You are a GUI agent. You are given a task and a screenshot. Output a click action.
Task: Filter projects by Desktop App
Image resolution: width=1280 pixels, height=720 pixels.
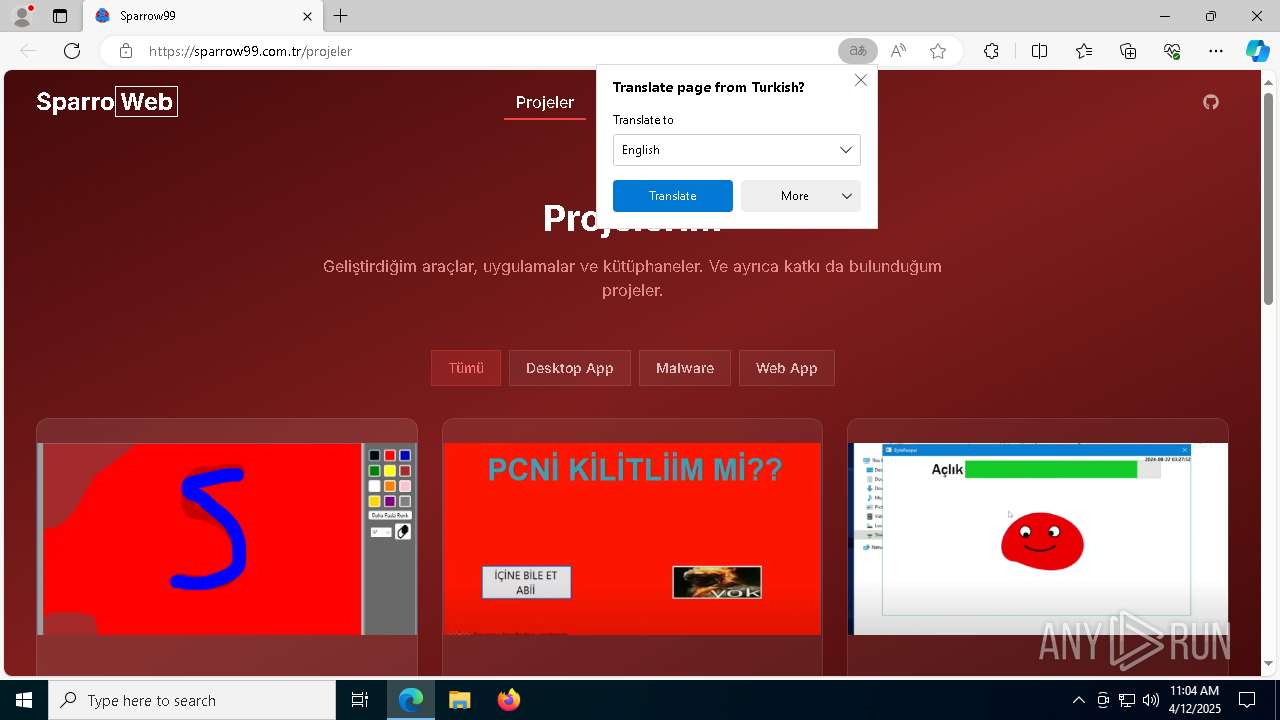pos(570,368)
